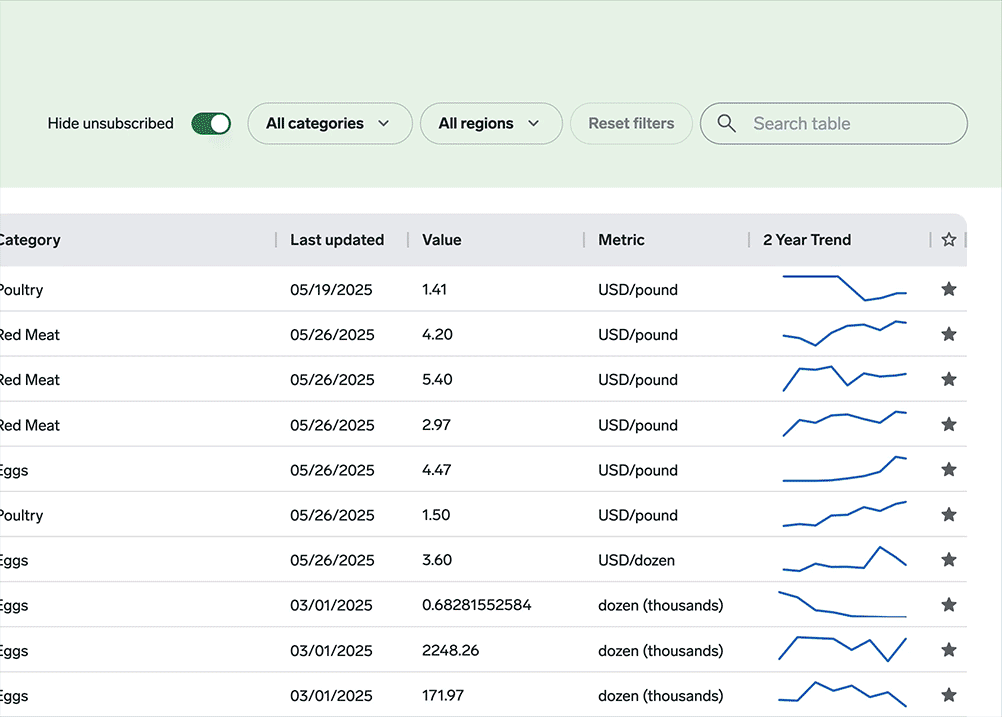Click the 2 Year Trend column header
The height and width of the screenshot is (717, 1002).
(x=807, y=240)
